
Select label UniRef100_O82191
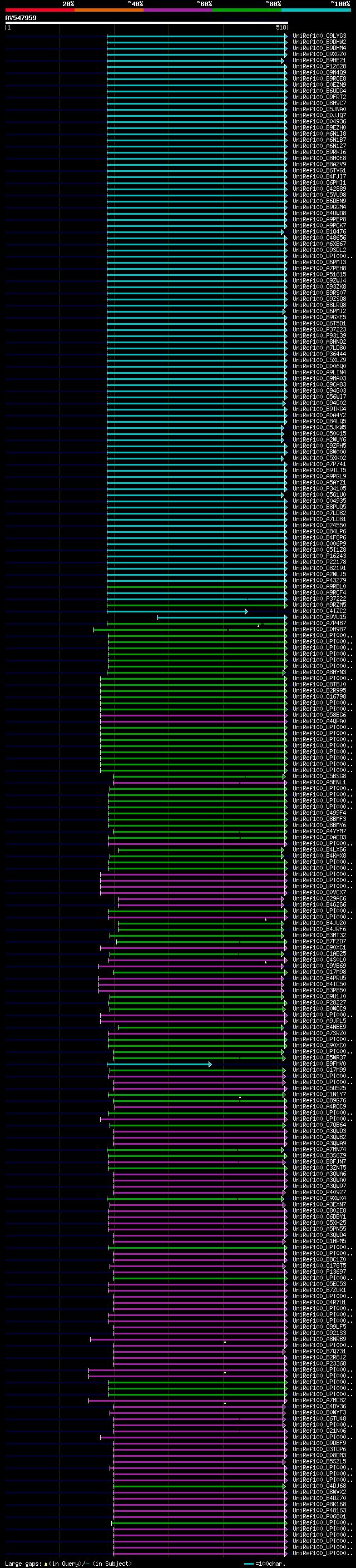click(319, 568)
